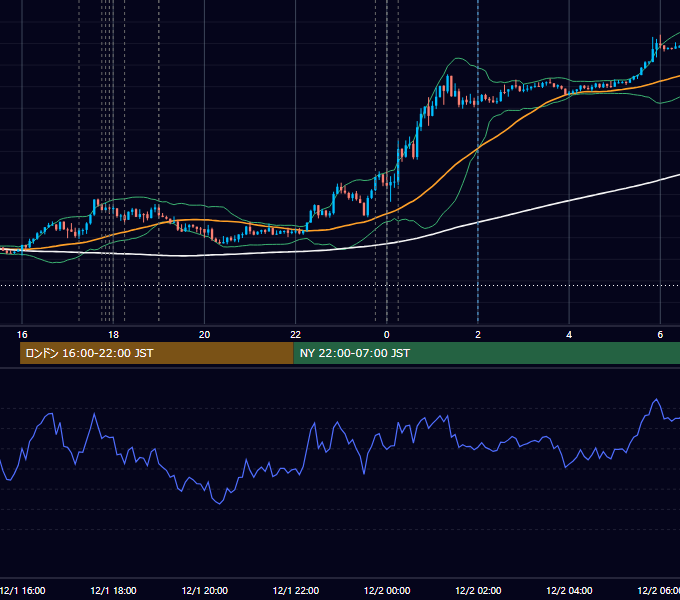The image size is (680, 600).
Task: Click the 12/1 22:00 date label
Action: click(296, 591)
